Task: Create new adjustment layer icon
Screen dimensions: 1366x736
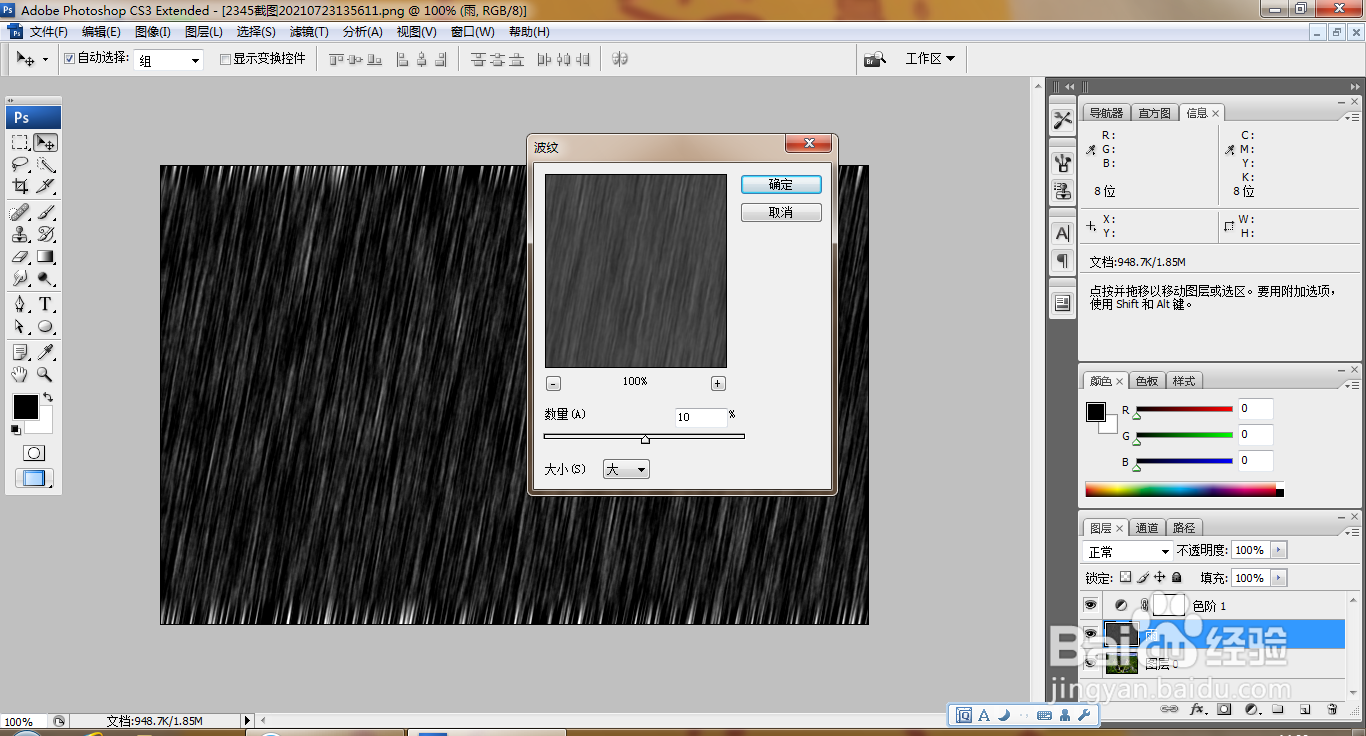Action: tap(1251, 709)
